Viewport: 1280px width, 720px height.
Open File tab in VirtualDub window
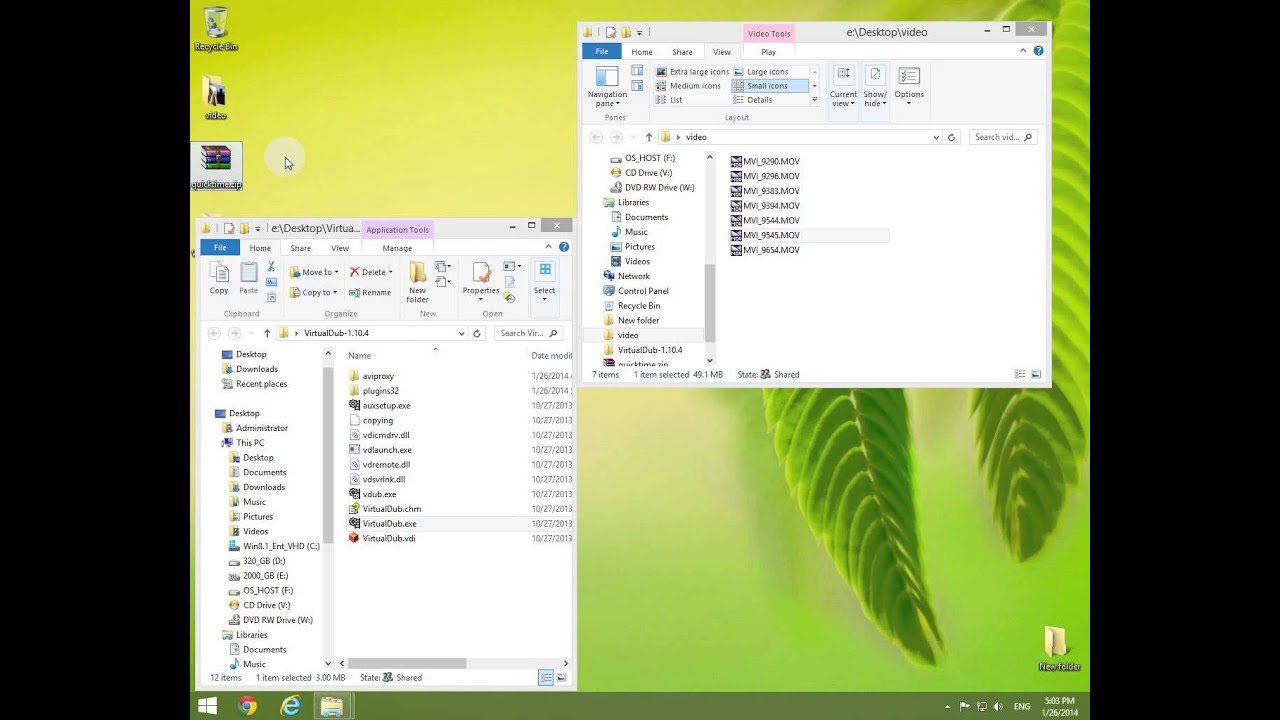tap(219, 248)
